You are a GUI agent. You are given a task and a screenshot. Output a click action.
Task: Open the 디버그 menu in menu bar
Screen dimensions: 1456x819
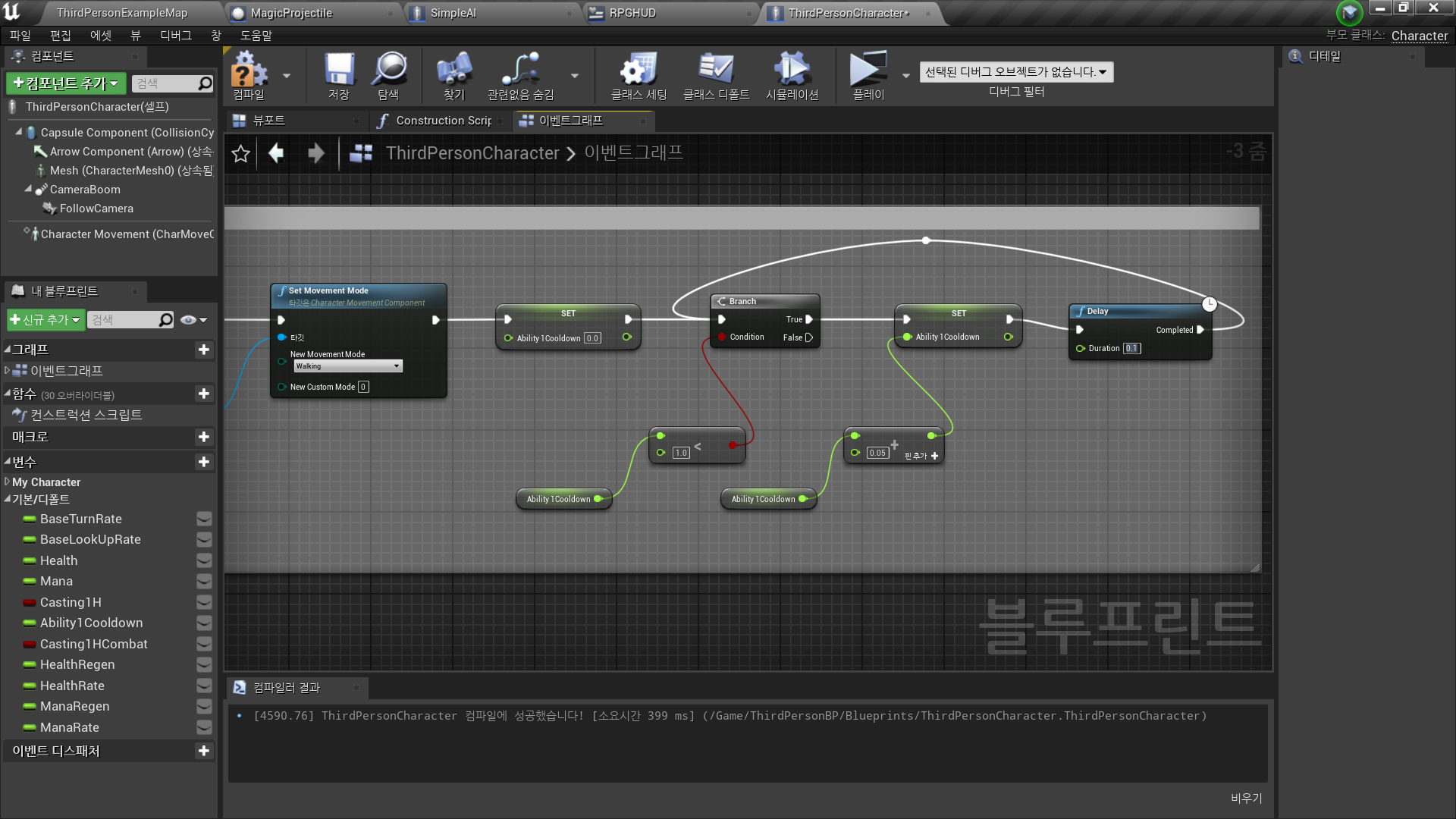click(175, 36)
